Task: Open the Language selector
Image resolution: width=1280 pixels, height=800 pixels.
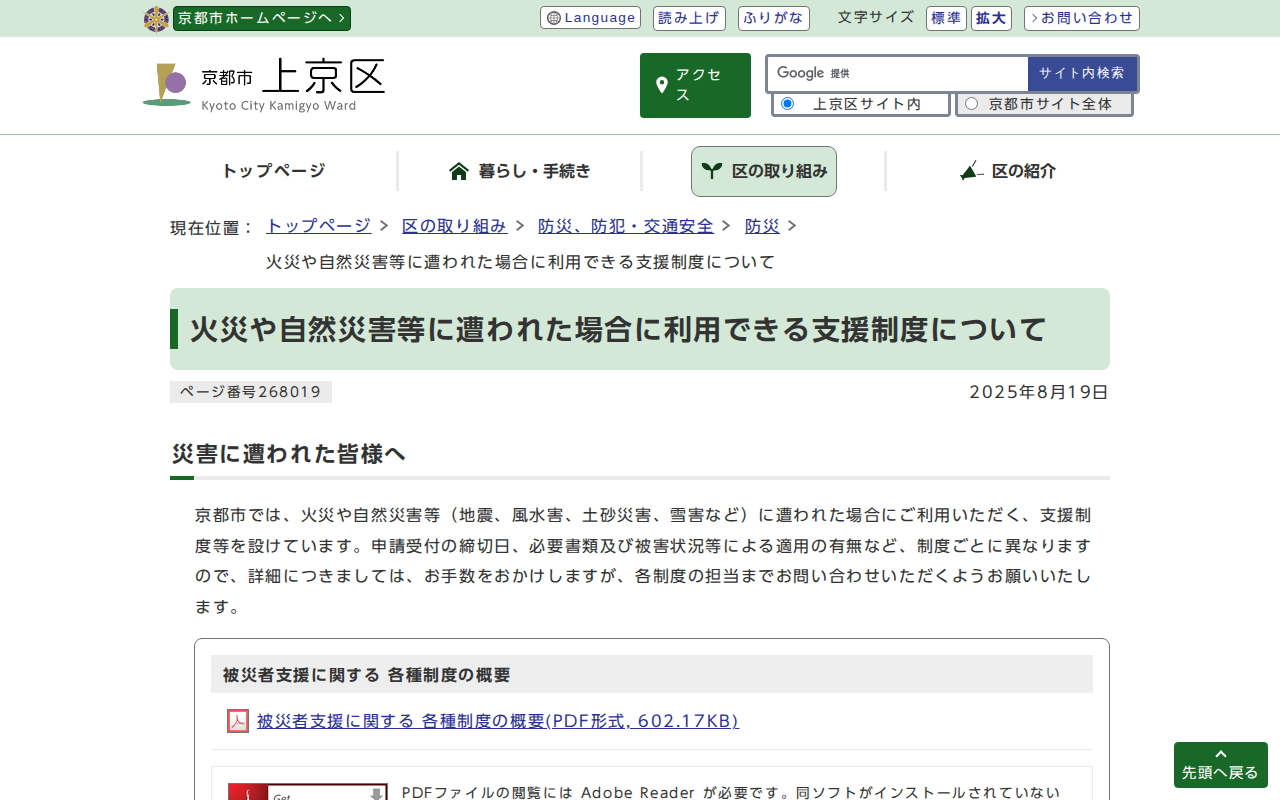Action: point(590,18)
